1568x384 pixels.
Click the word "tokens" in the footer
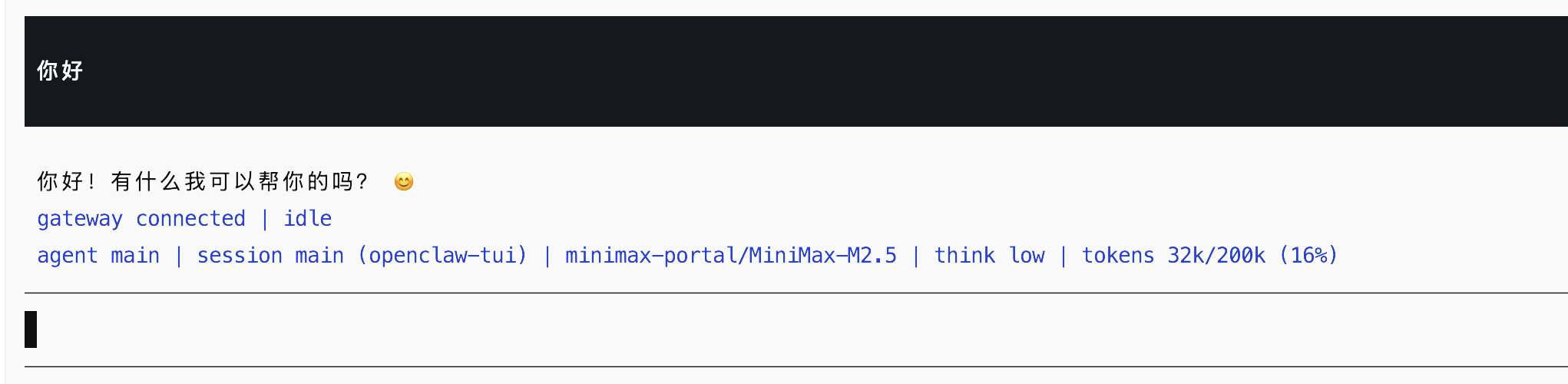click(x=1117, y=256)
